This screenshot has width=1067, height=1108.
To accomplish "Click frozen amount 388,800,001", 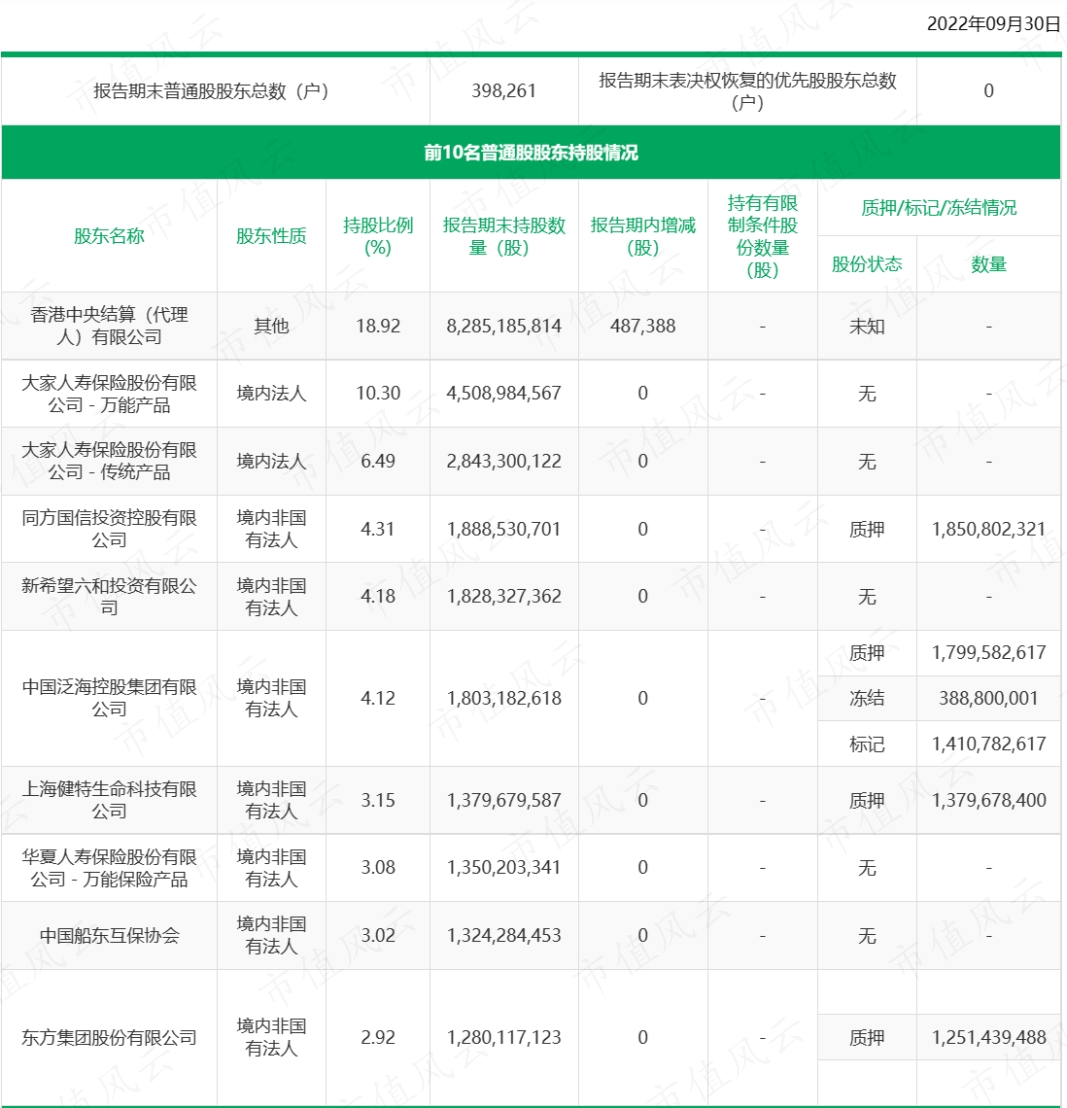I will tap(989, 698).
